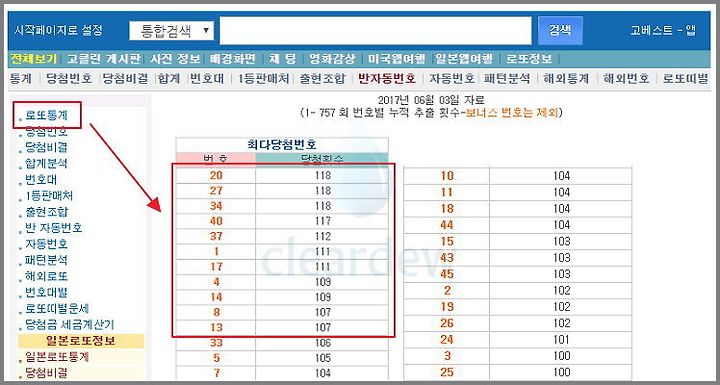The image size is (720, 385).
Task: Select 번호대 in the lotto submenu bar
Action: (x=207, y=79)
